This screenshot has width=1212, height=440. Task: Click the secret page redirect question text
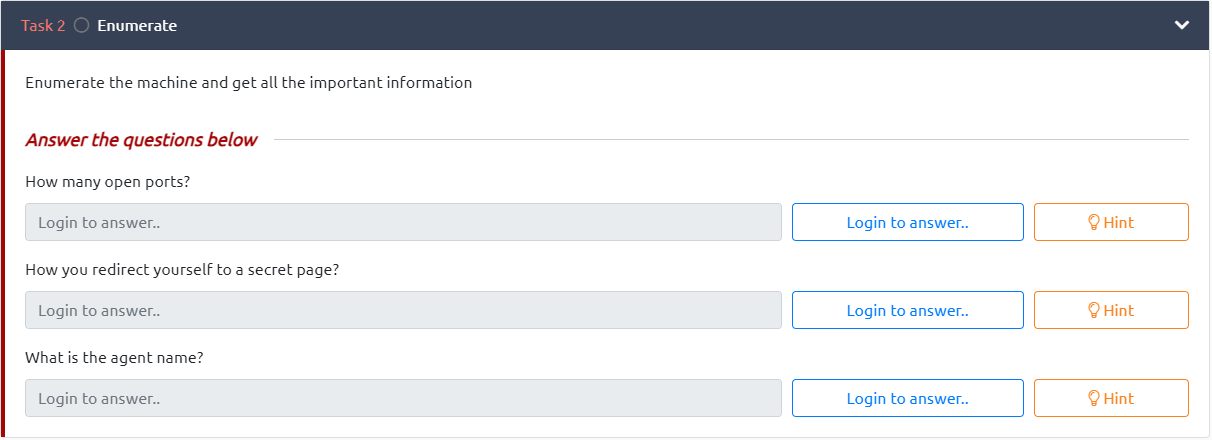click(182, 270)
